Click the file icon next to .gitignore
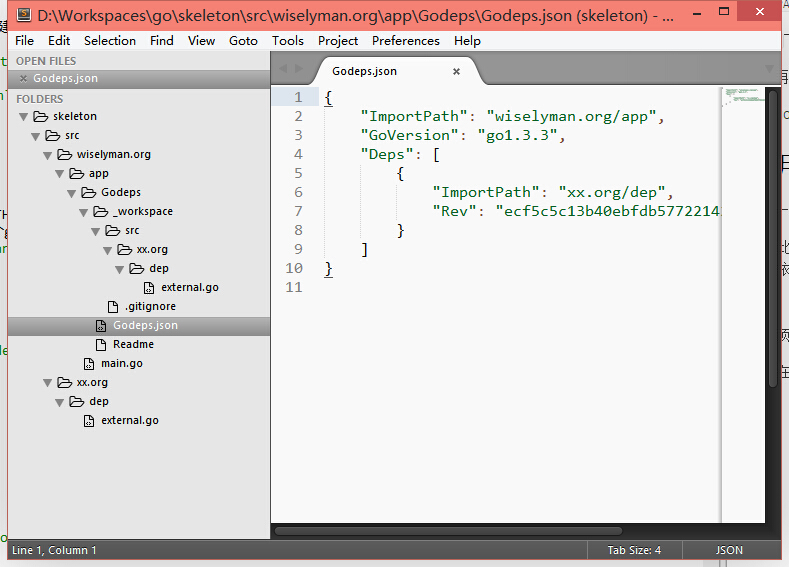The width and height of the screenshot is (789, 567). point(113,306)
